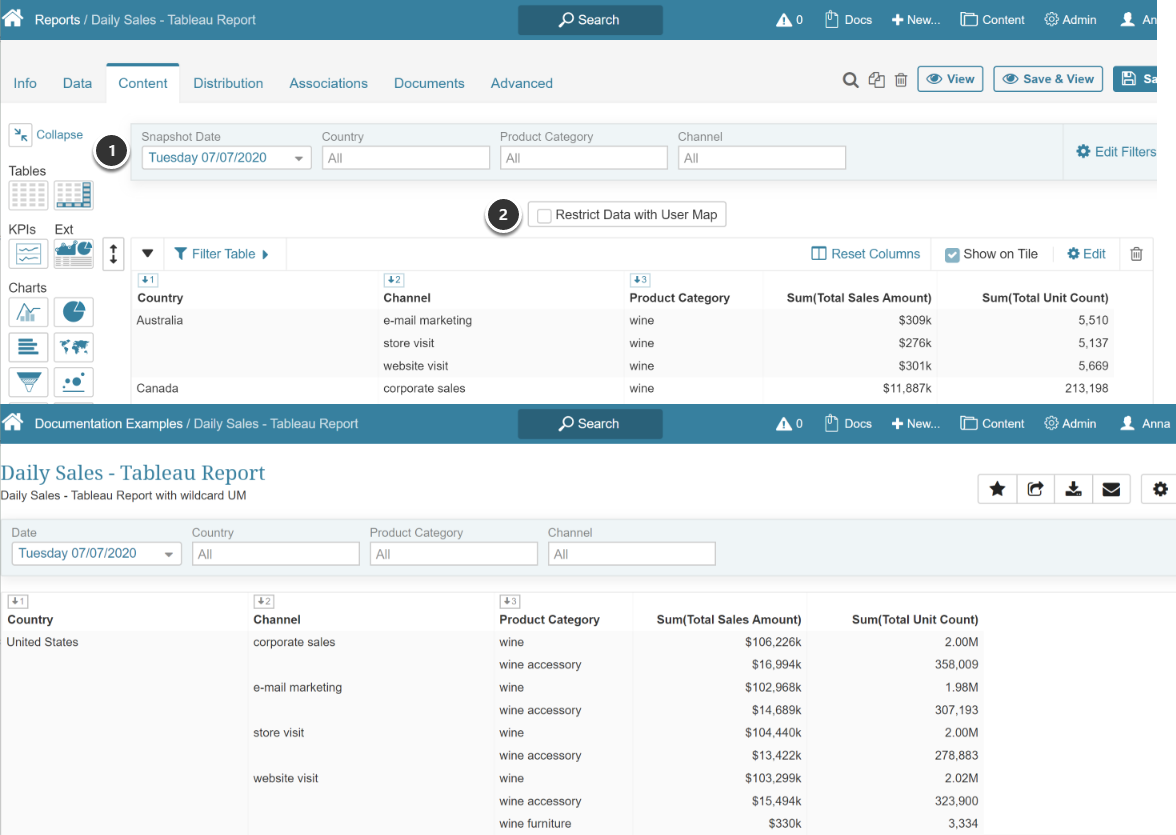Add a pie chart from the Charts panel
The height and width of the screenshot is (835, 1176).
73,312
